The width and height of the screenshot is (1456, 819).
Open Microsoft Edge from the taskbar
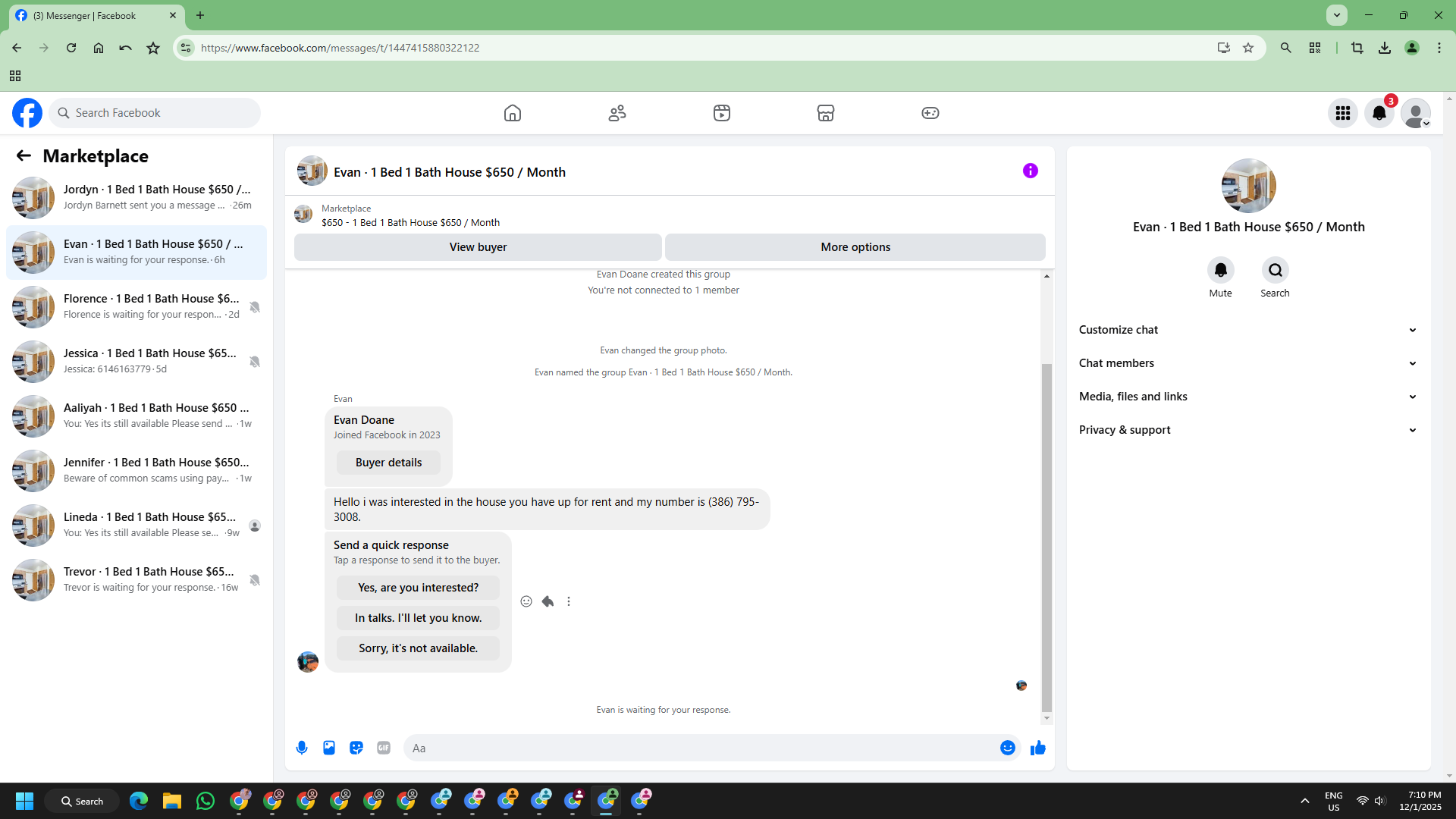139,801
